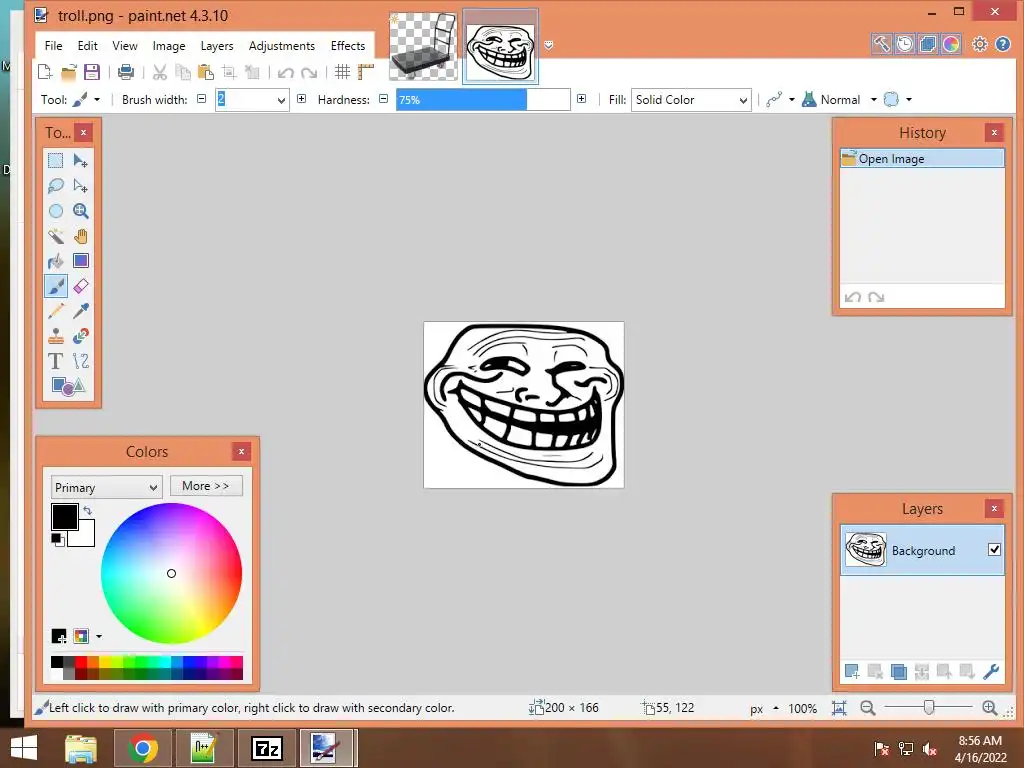Open the Primary color selector dropdown
The height and width of the screenshot is (768, 1024).
(106, 487)
